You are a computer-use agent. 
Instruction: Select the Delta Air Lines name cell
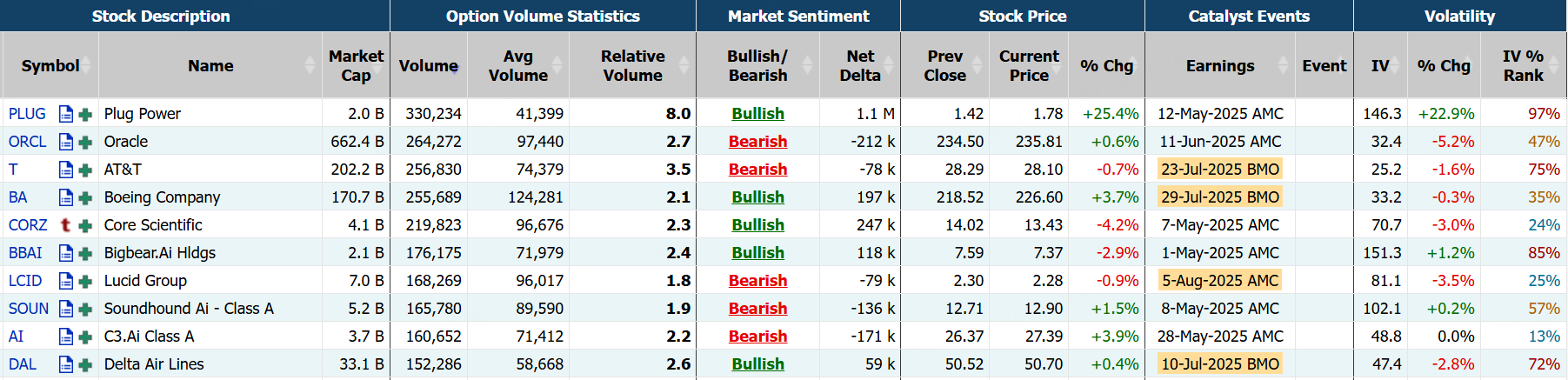[154, 364]
